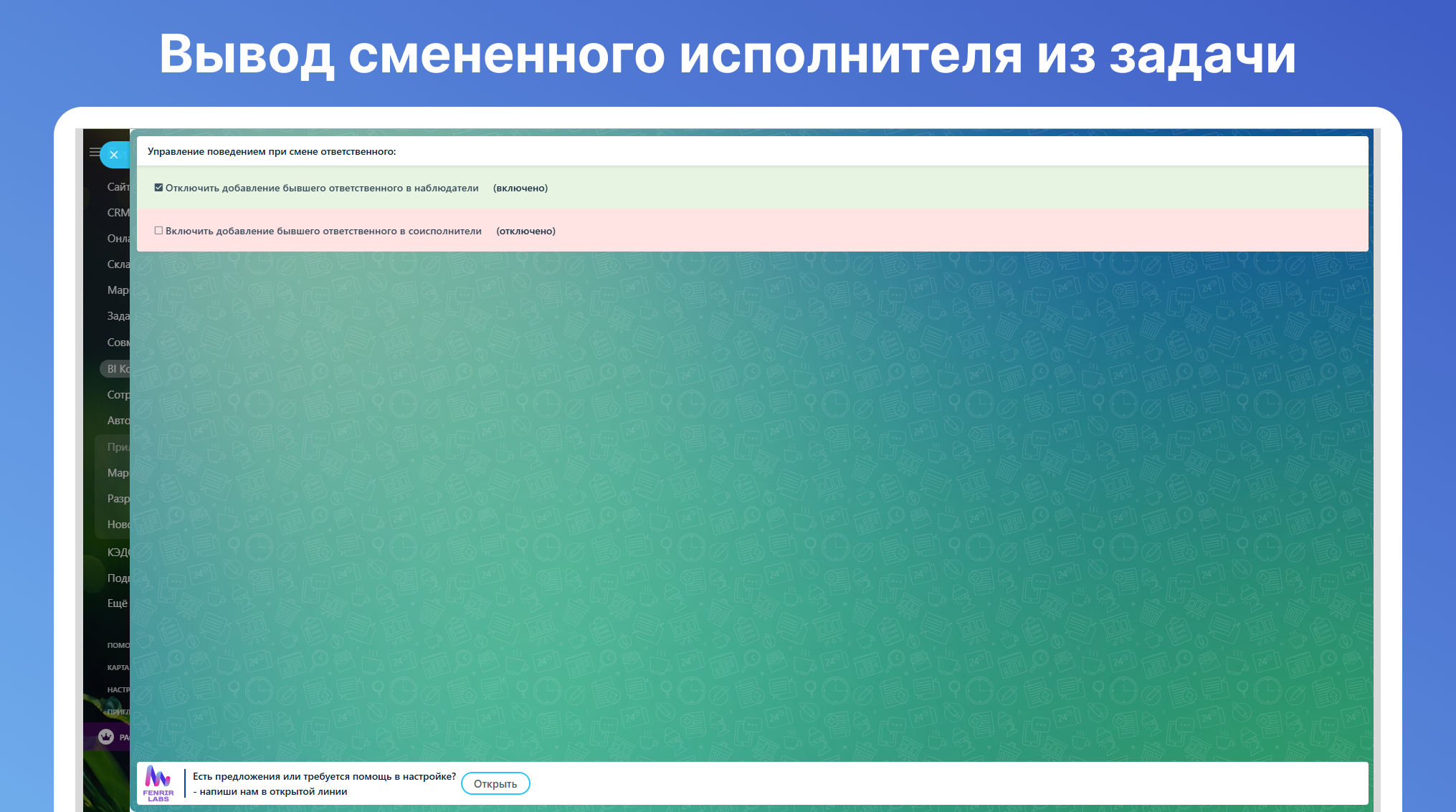Click the Fenrir Labs logo
This screenshot has height=812, width=1456.
pyautogui.click(x=158, y=783)
